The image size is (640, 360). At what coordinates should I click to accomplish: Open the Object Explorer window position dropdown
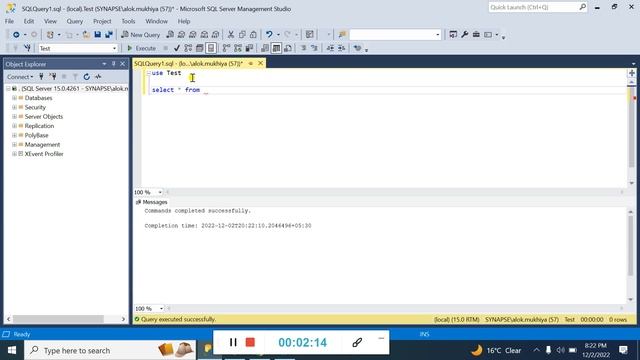point(104,64)
